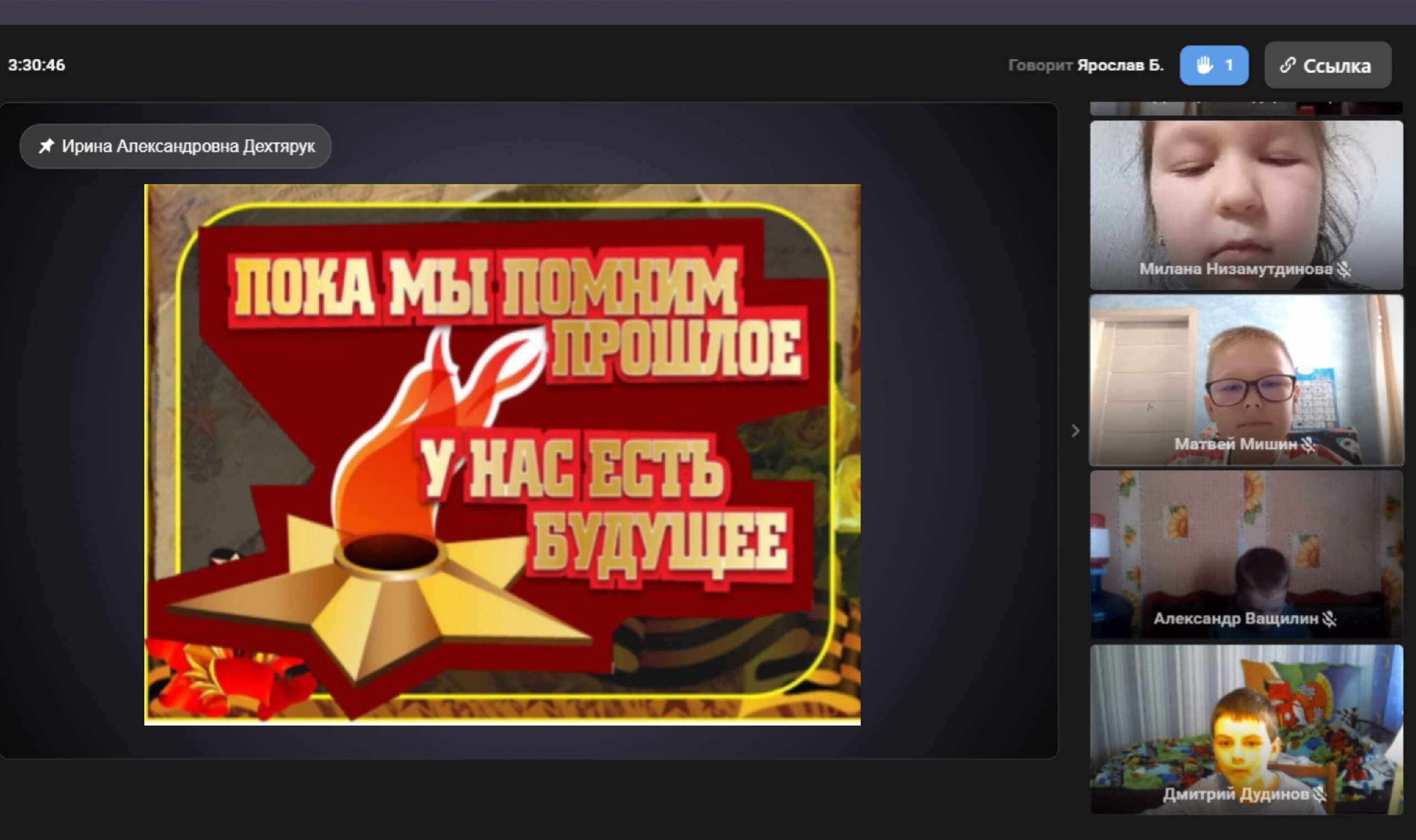The image size is (1416, 840).
Task: Collapse participants panel with the chevron arrow
Action: (1075, 431)
